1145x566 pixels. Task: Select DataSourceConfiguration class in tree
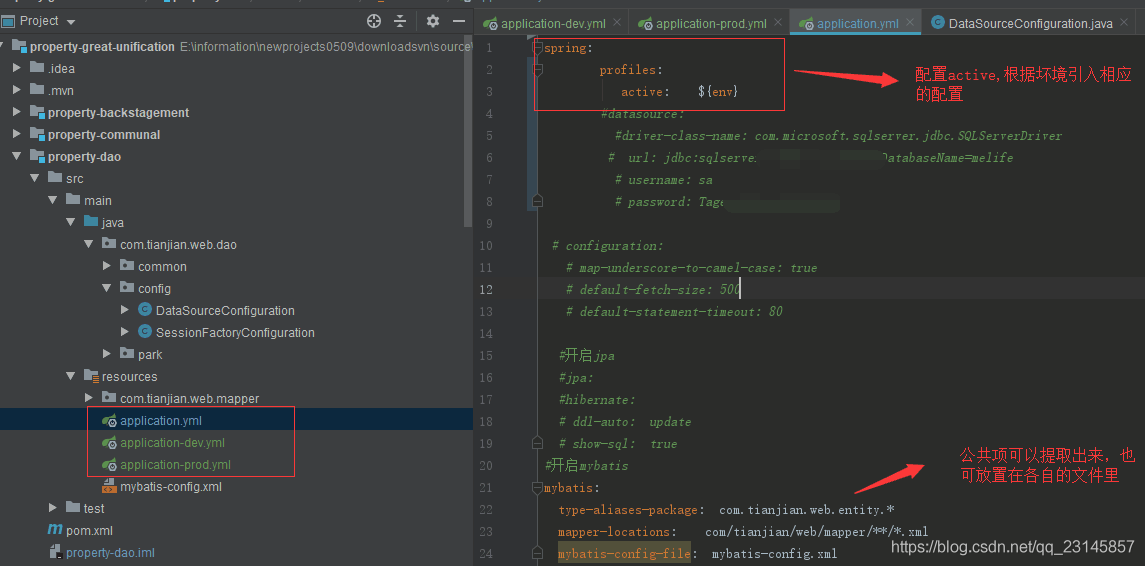pos(225,310)
